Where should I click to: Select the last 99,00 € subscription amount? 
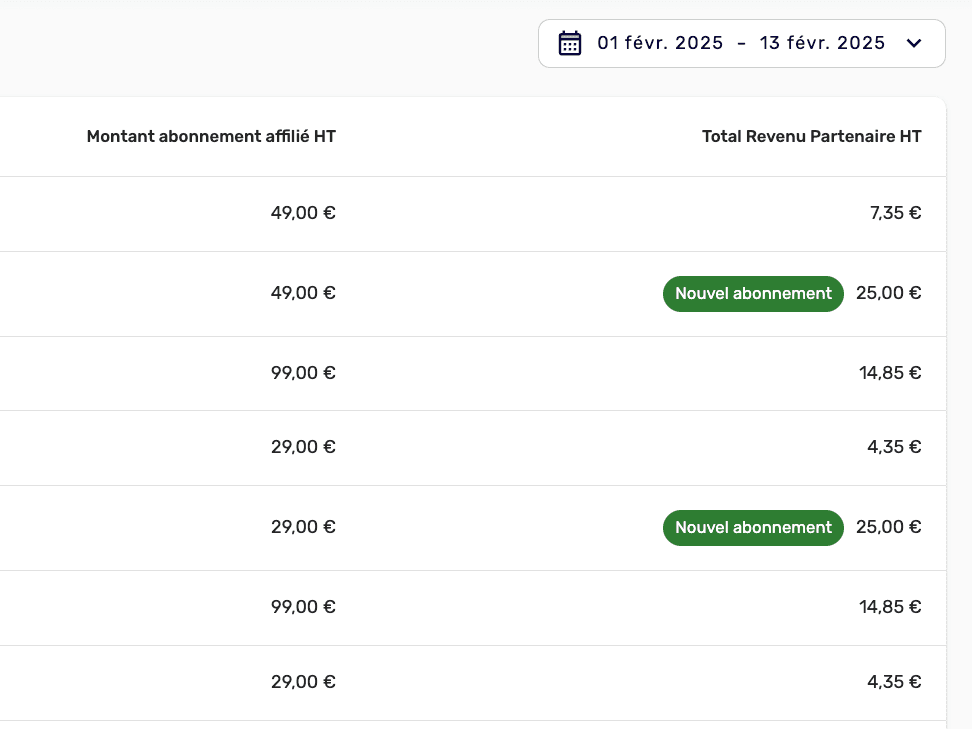[x=303, y=607]
